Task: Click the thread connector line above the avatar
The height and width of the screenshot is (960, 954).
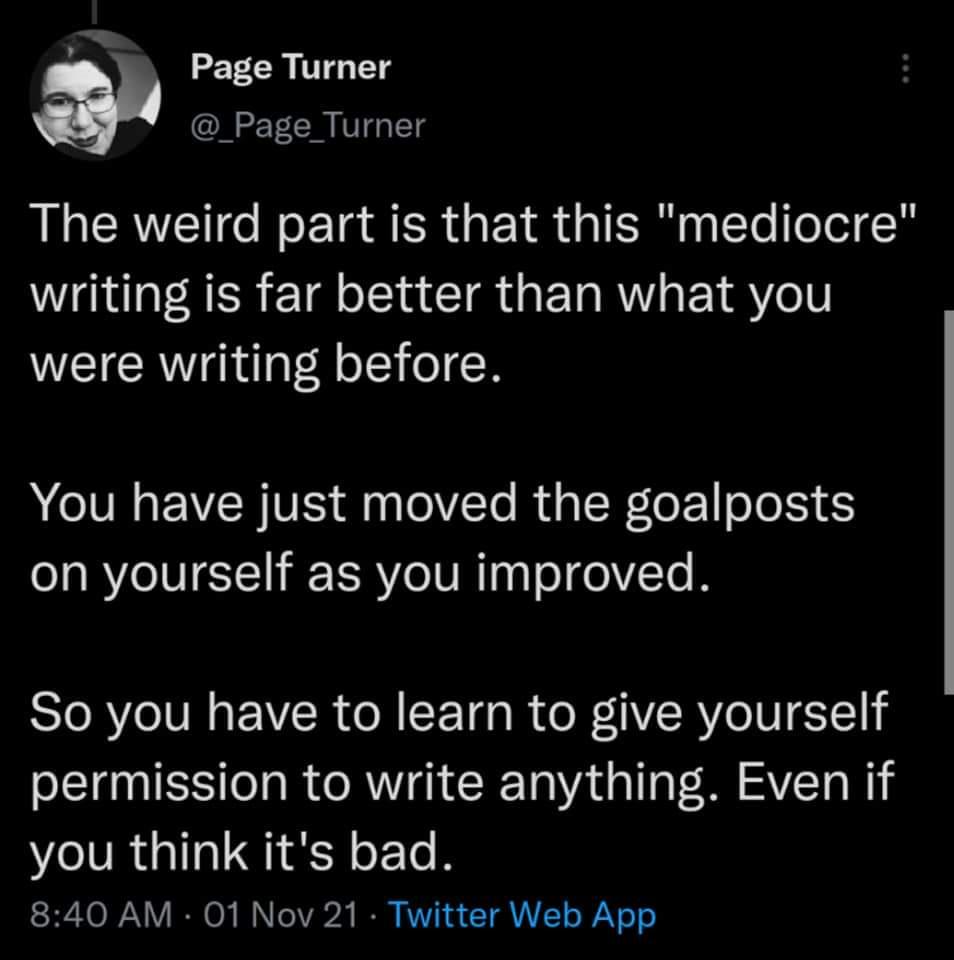Action: pos(94,13)
